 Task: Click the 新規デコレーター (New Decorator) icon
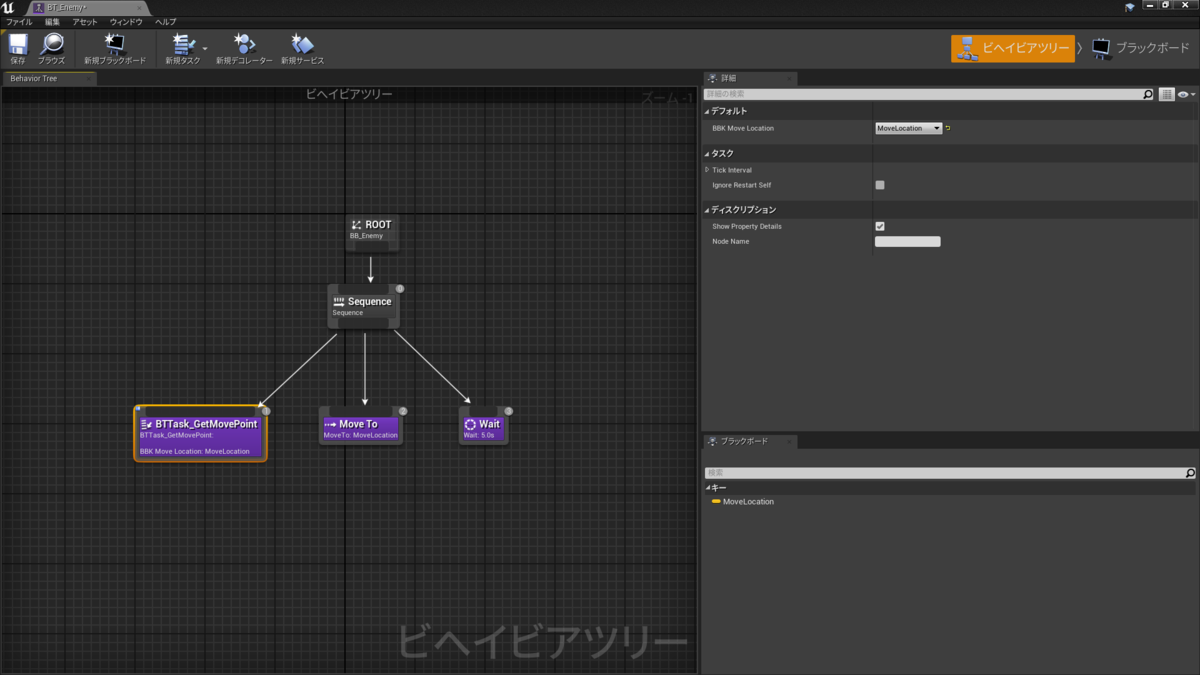coord(245,43)
